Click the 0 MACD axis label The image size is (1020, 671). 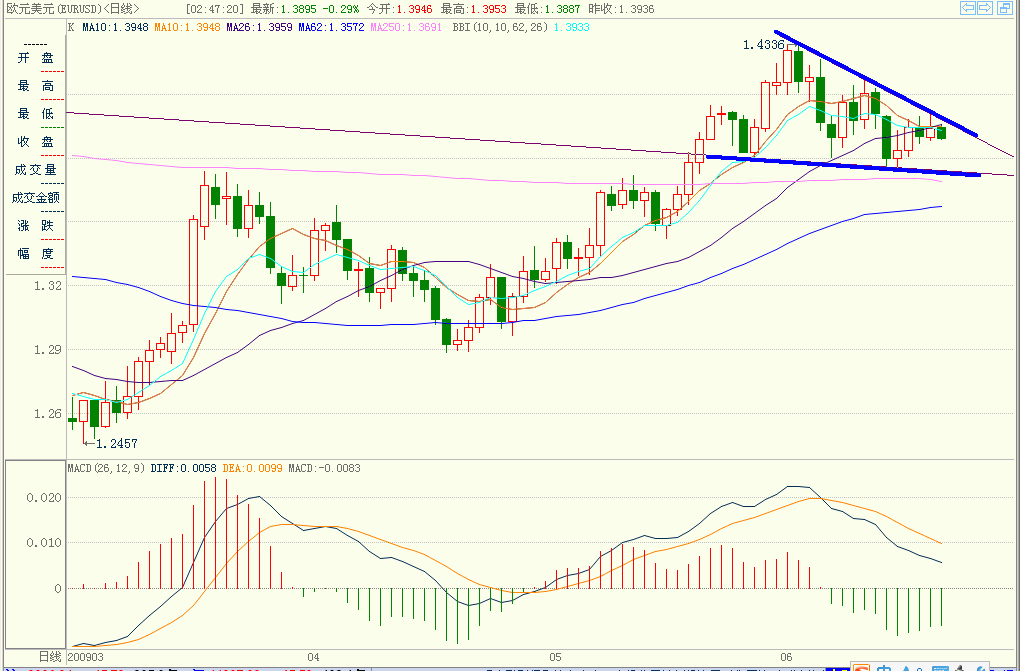pyautogui.click(x=58, y=588)
